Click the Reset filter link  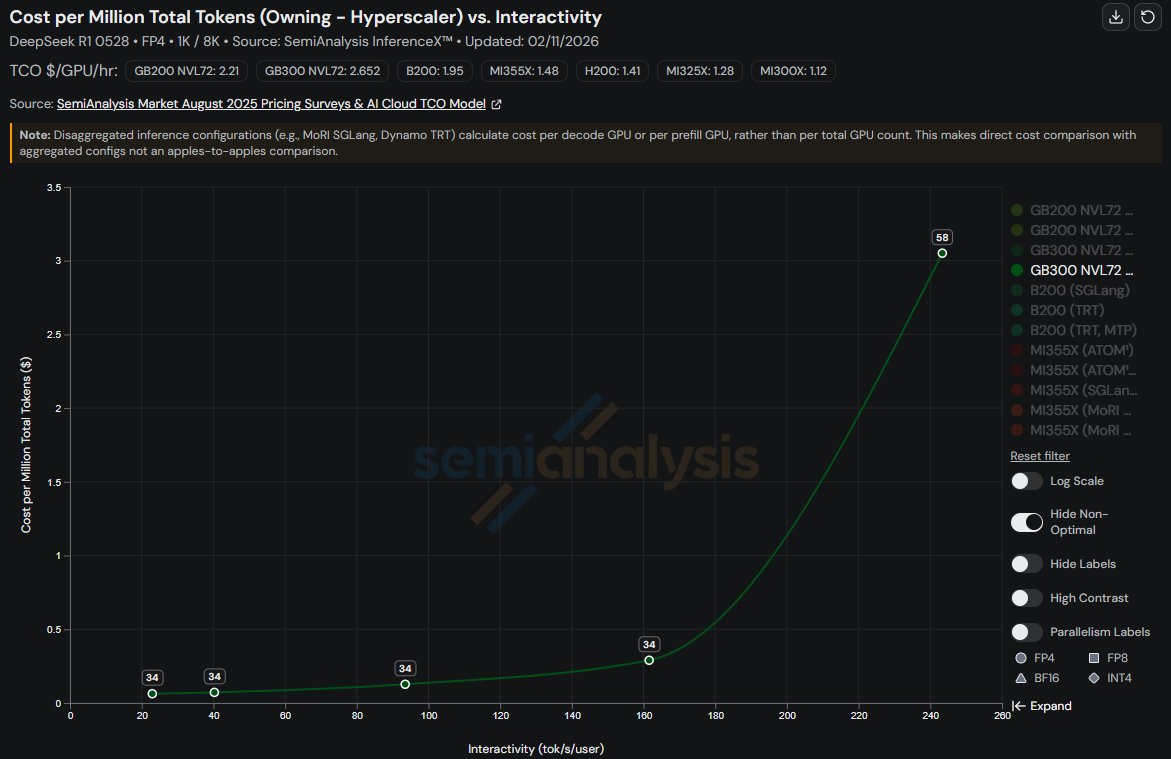[1039, 456]
